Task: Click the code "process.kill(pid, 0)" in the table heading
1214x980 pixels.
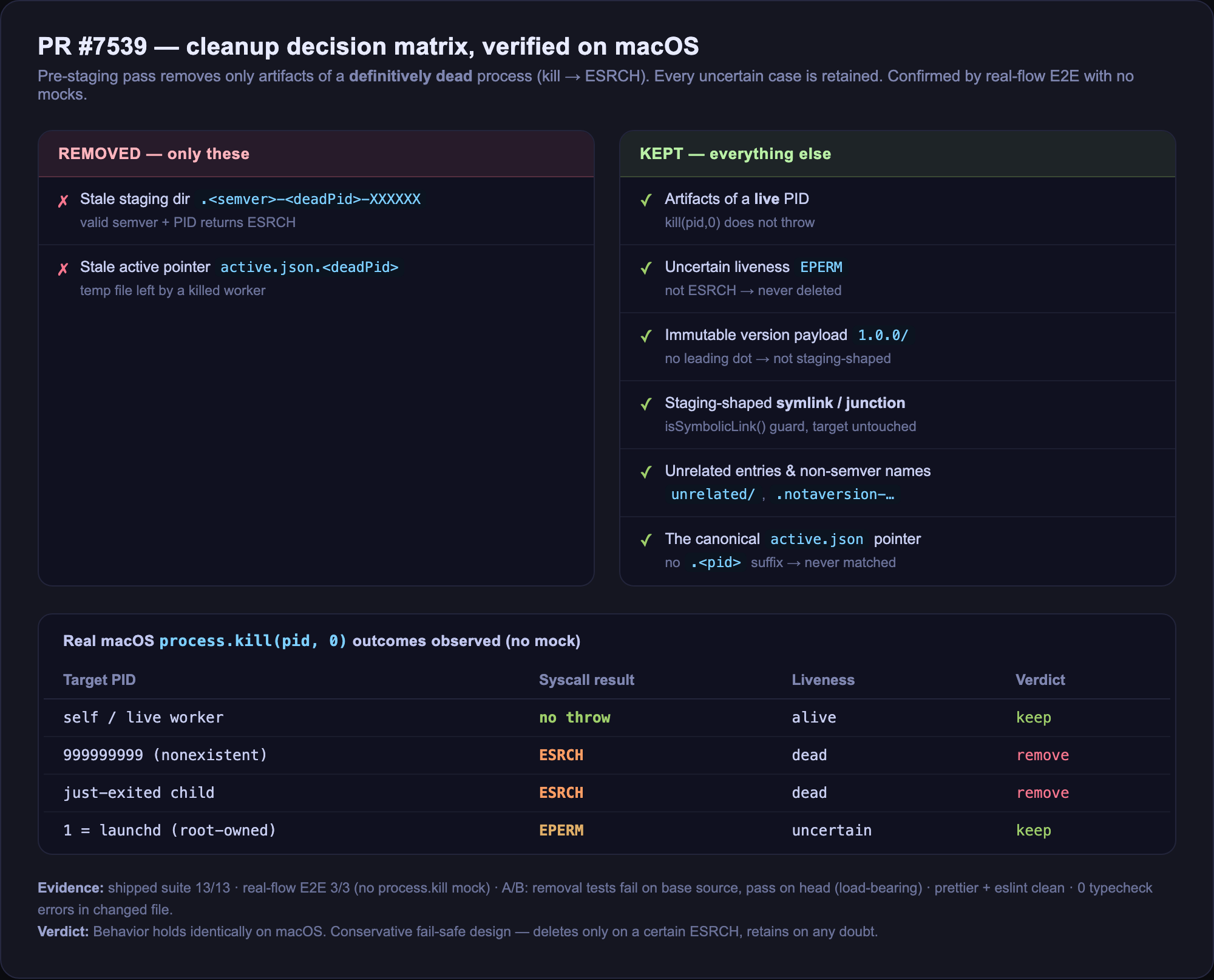Action: tap(253, 641)
